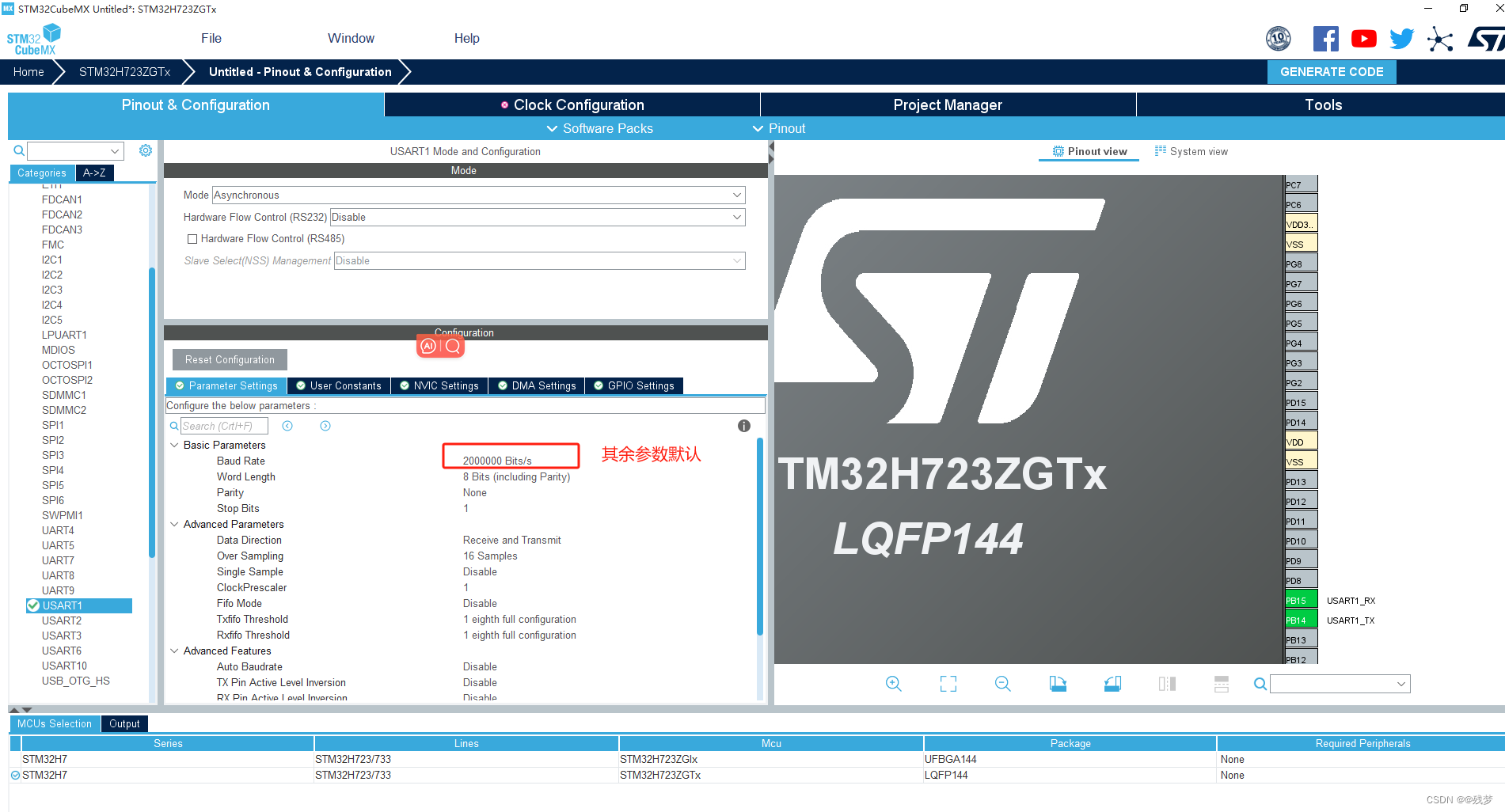This screenshot has height=812, width=1505.
Task: Enable Hardware Flow Control (RS485) checkbox
Action: tap(192, 239)
